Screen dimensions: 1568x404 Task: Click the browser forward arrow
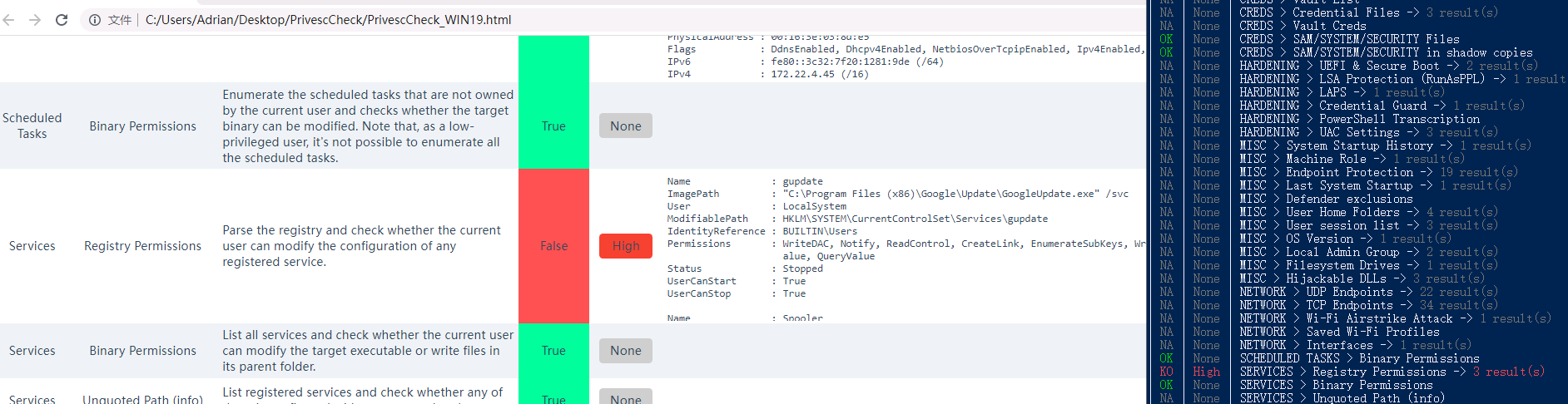coord(35,20)
